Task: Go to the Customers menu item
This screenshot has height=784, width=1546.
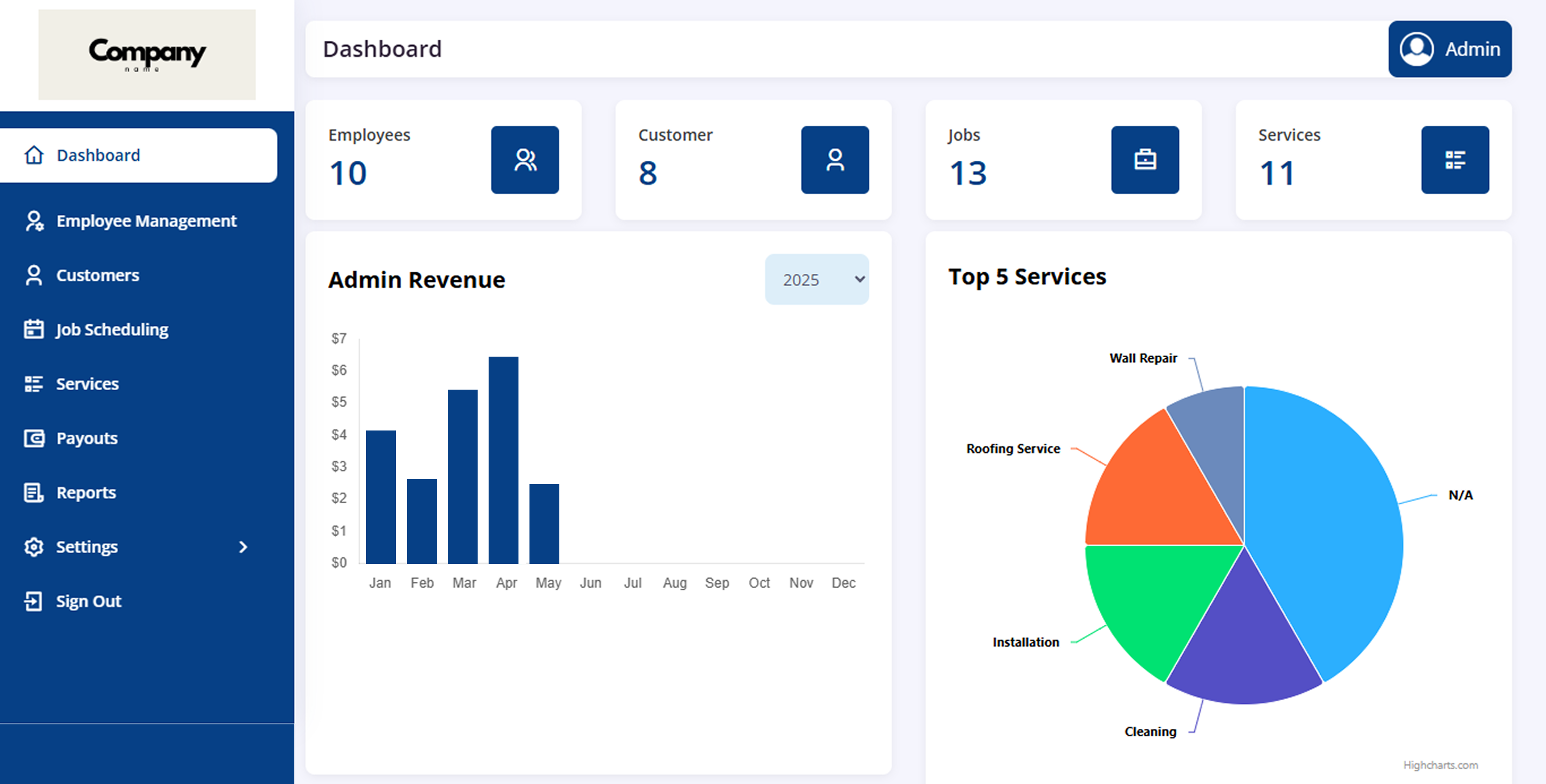Action: pyautogui.click(x=97, y=275)
